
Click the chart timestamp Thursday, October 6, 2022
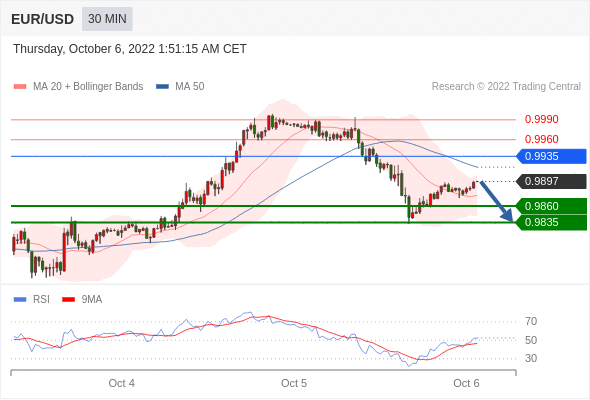[x=130, y=49]
